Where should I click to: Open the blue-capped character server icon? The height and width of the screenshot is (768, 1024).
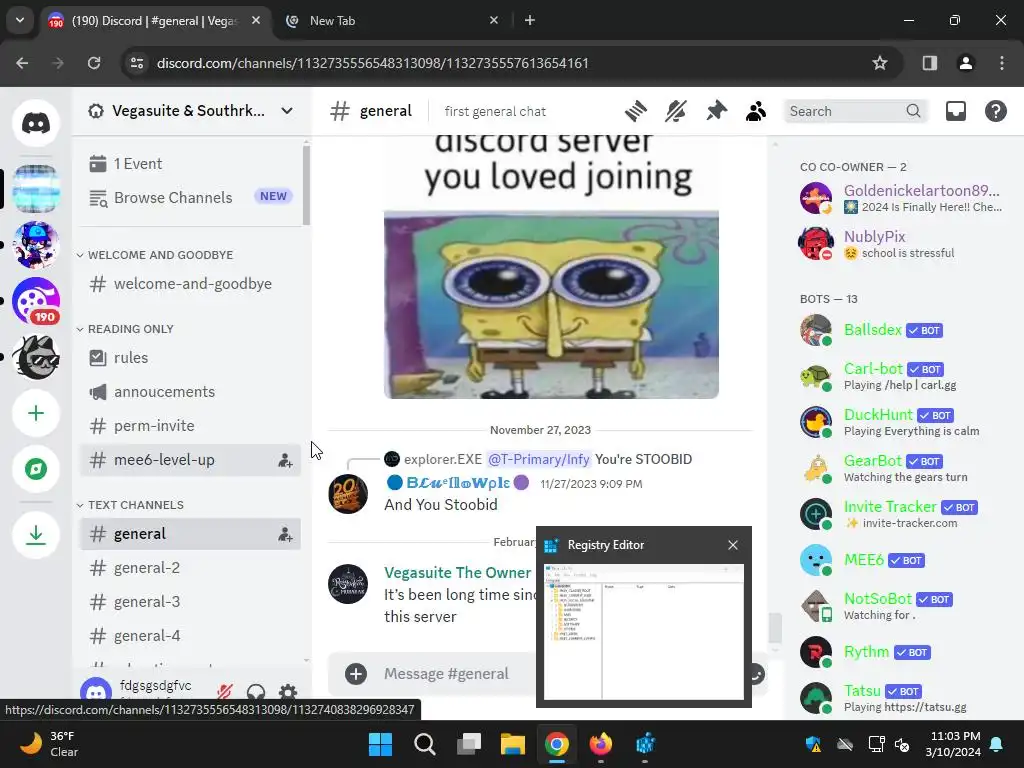coord(36,245)
